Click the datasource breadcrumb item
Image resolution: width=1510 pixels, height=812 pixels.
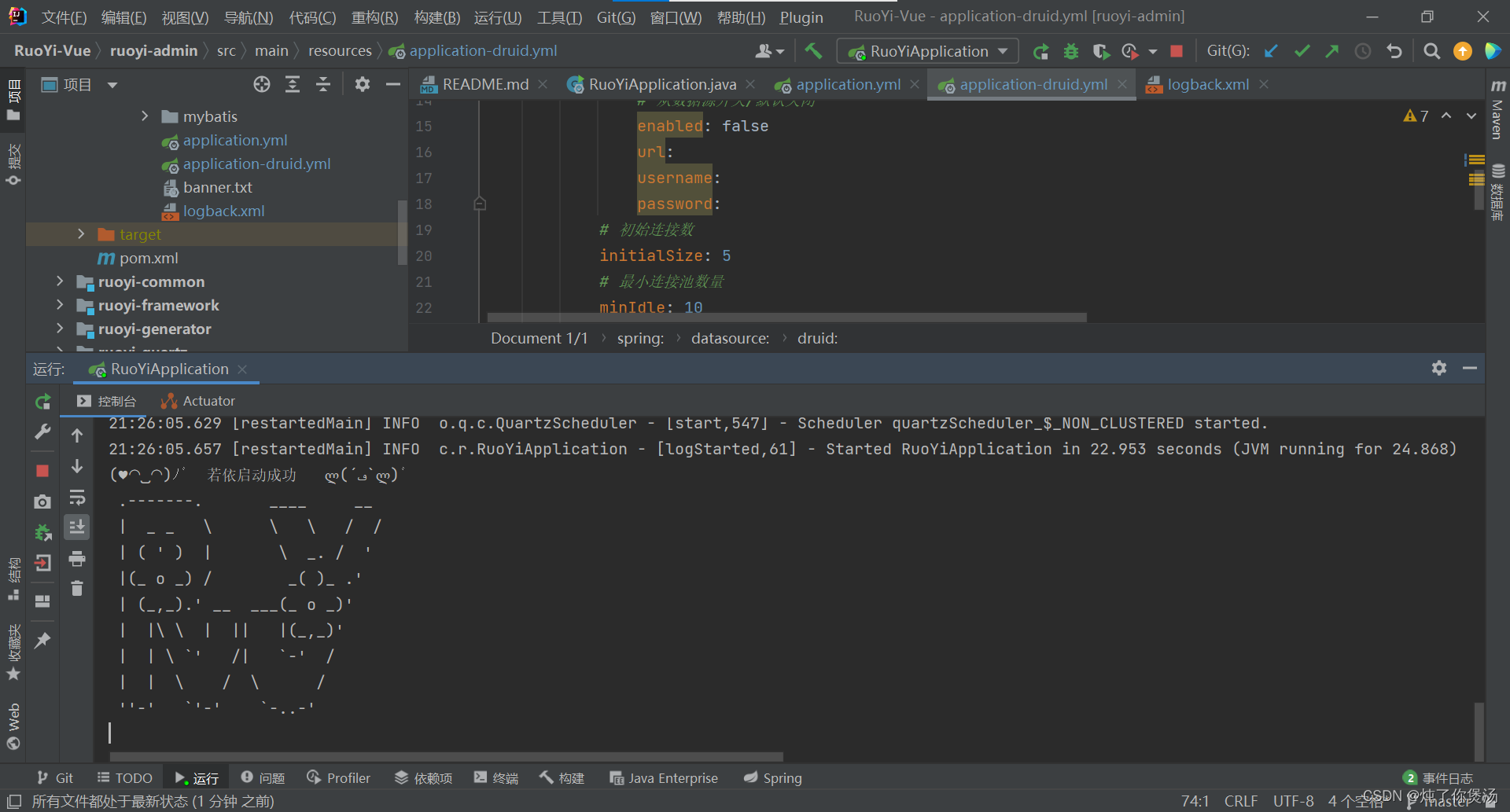click(729, 338)
